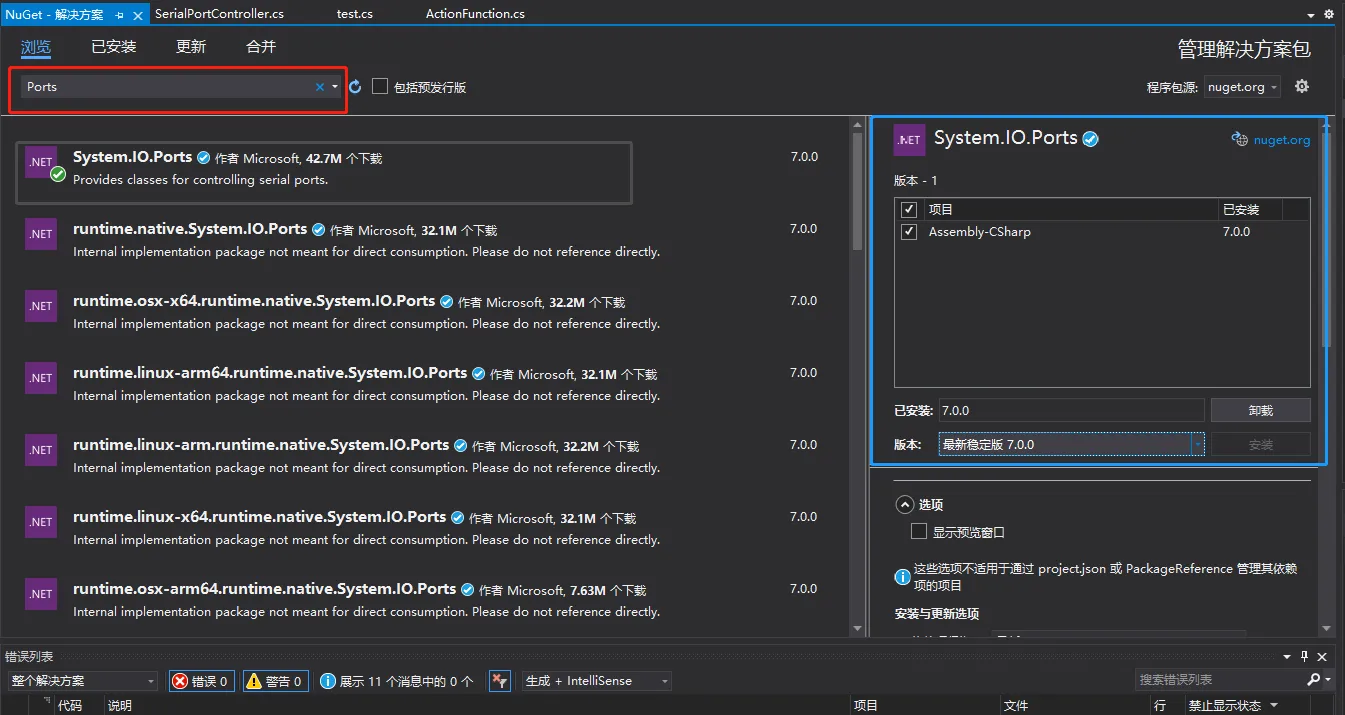
Task: Toggle 包括预发行版 checkbox
Action: [380, 87]
